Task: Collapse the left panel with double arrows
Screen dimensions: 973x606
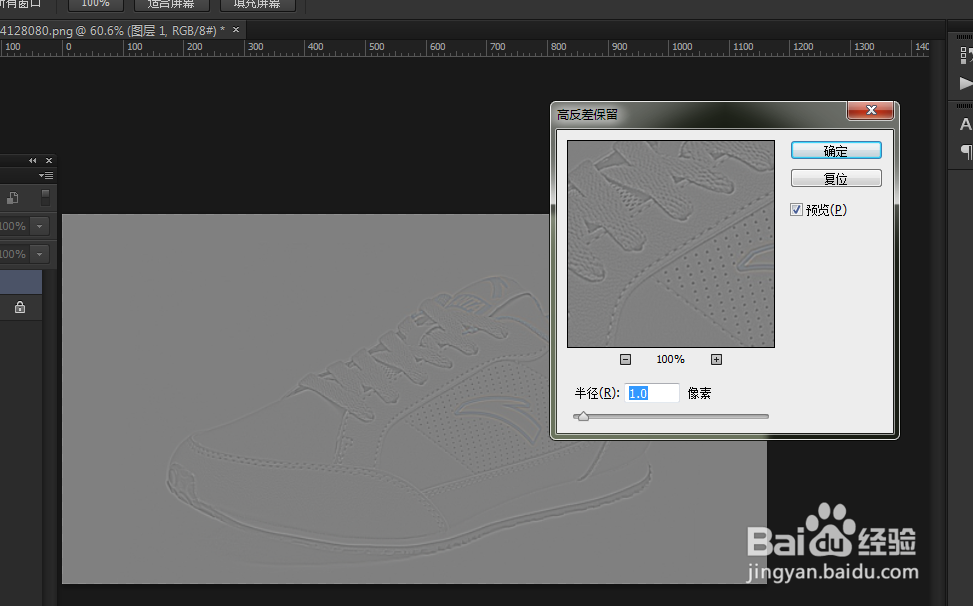Action: [32, 161]
